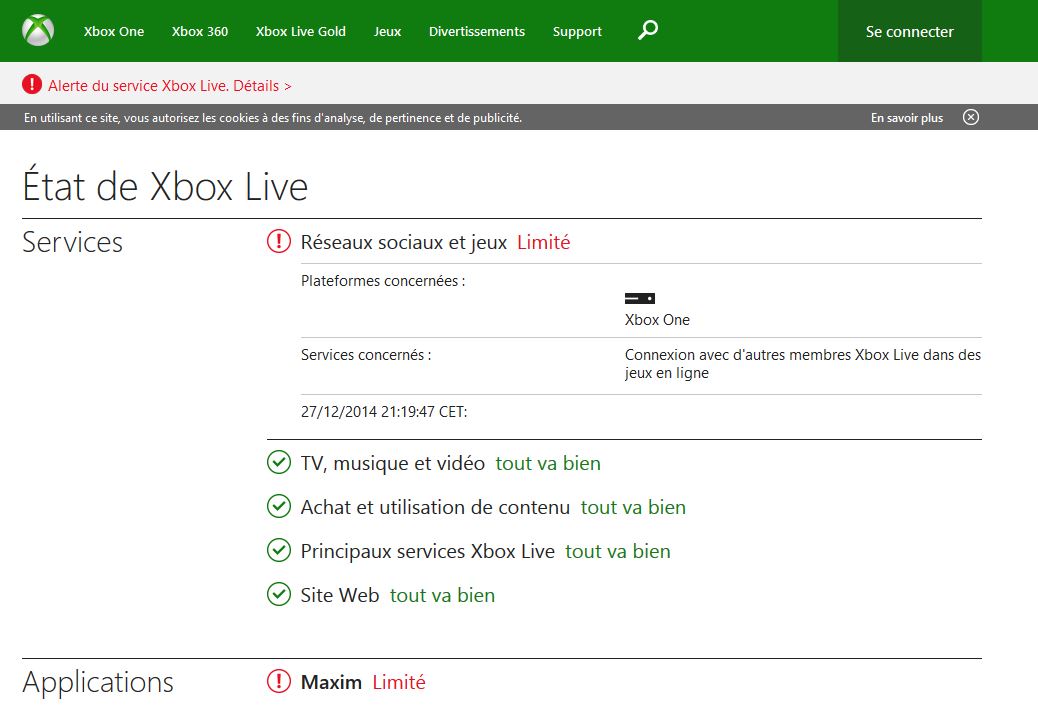
Task: Click check icon next to Site Web
Action: tap(279, 594)
